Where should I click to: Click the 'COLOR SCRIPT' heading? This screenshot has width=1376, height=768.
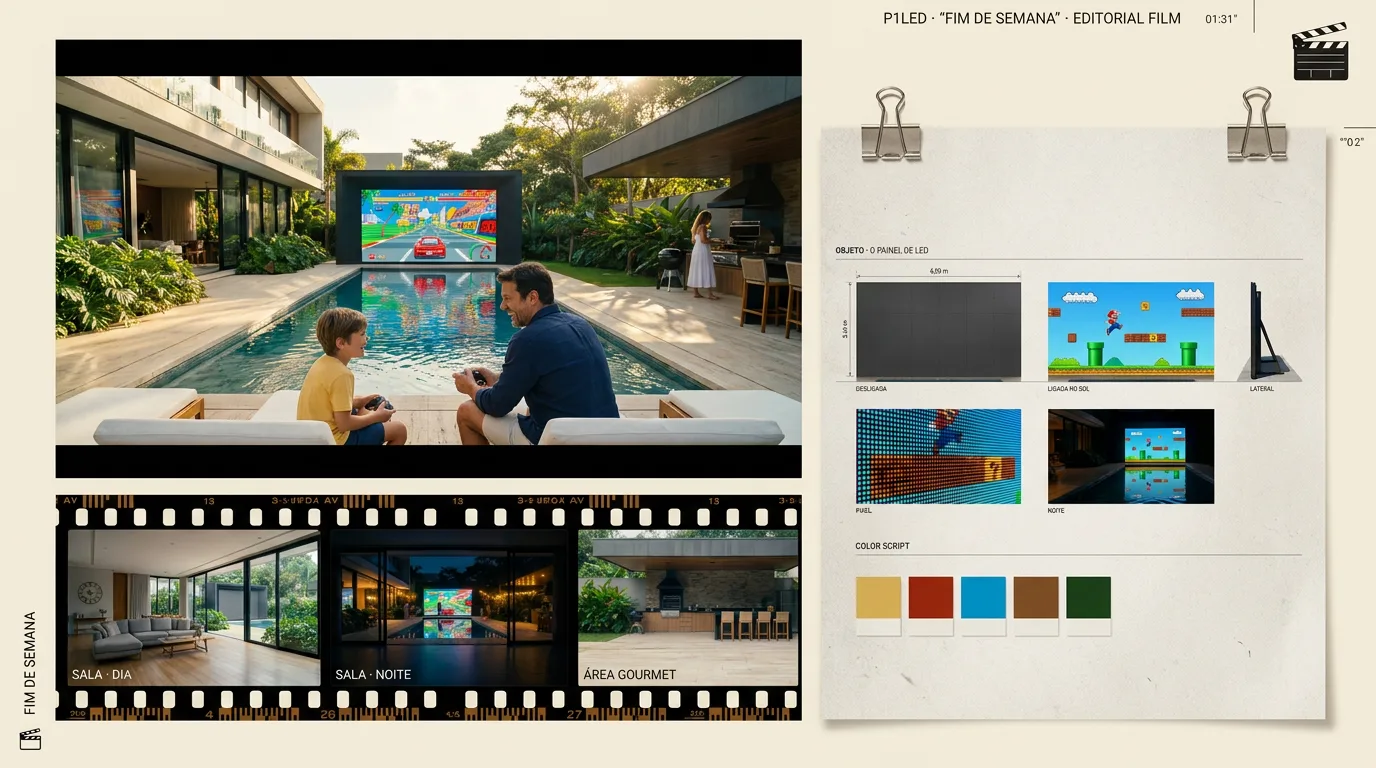882,546
